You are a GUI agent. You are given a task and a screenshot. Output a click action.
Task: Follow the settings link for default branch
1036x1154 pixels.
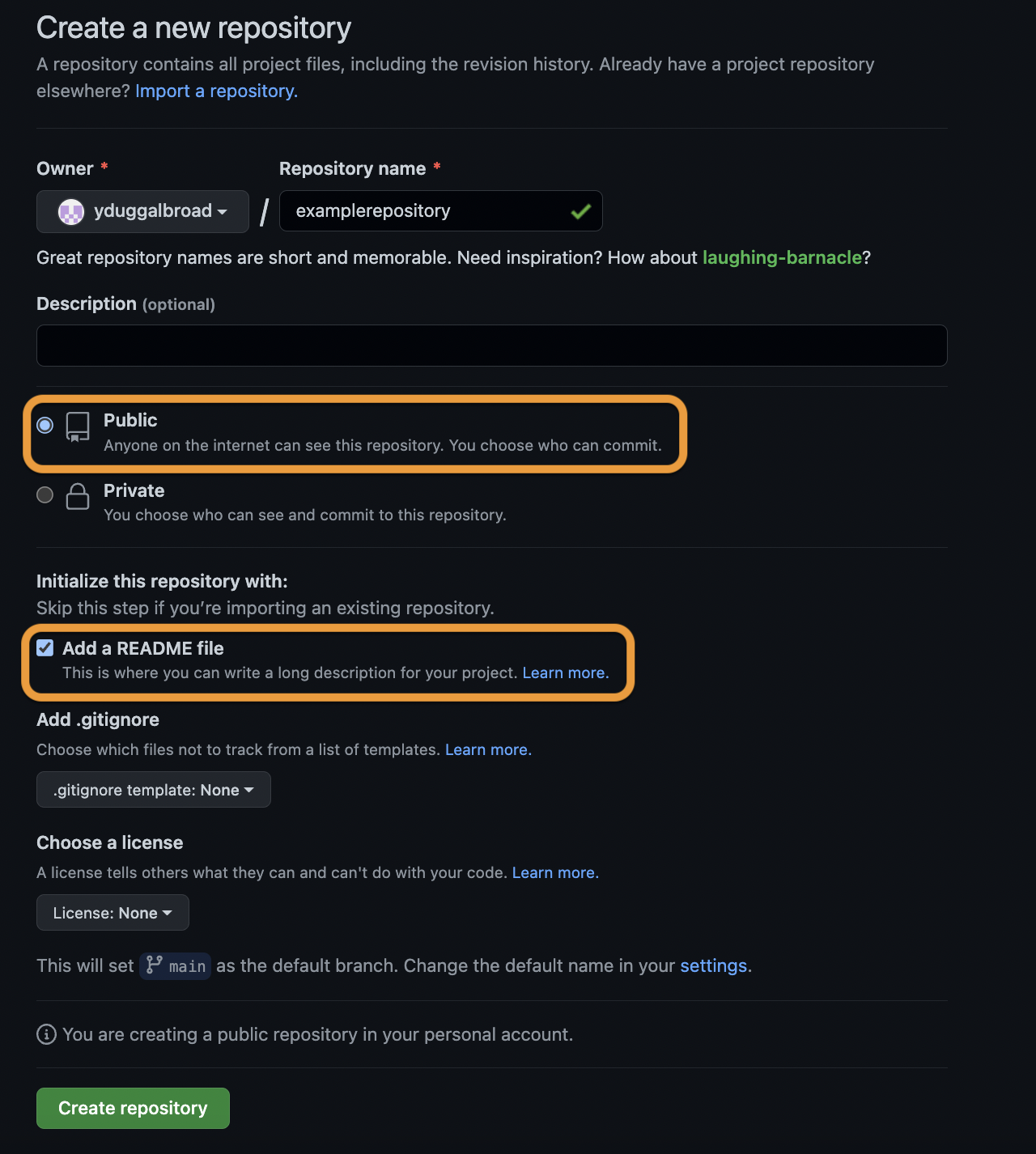point(714,965)
